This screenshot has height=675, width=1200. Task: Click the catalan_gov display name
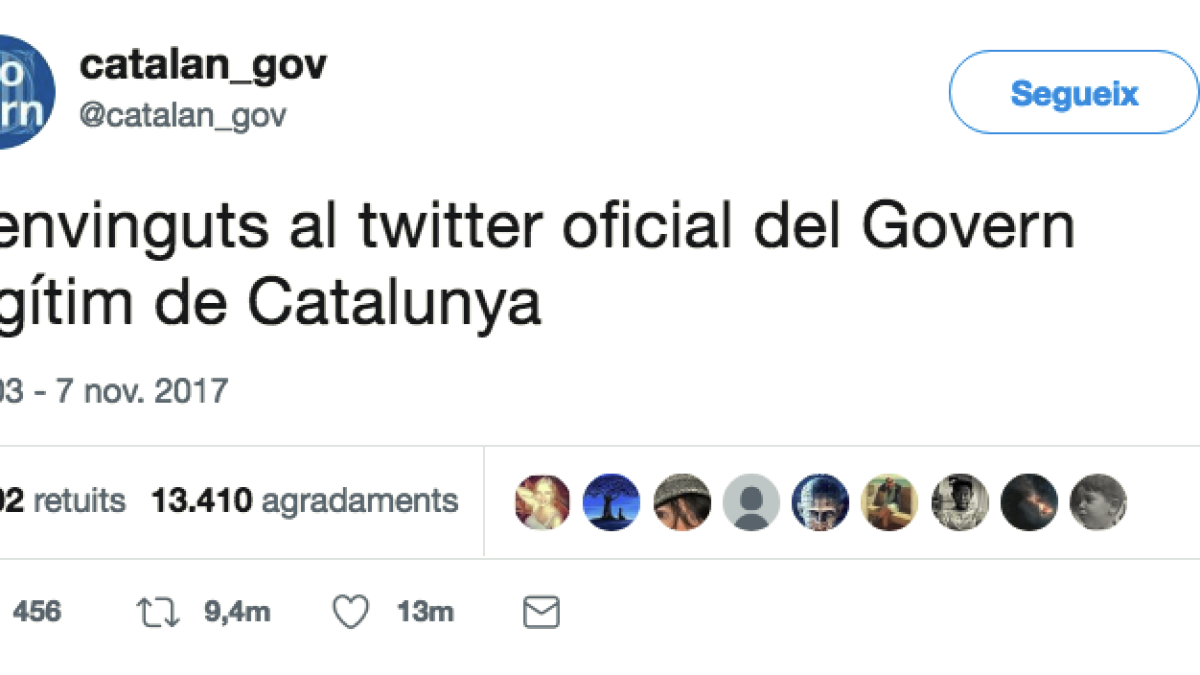(x=203, y=66)
